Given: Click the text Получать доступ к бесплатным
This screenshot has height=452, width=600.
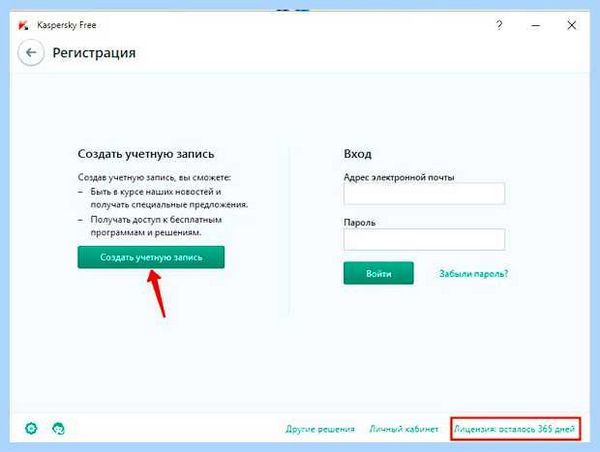Looking at the screenshot, I should (156, 220).
